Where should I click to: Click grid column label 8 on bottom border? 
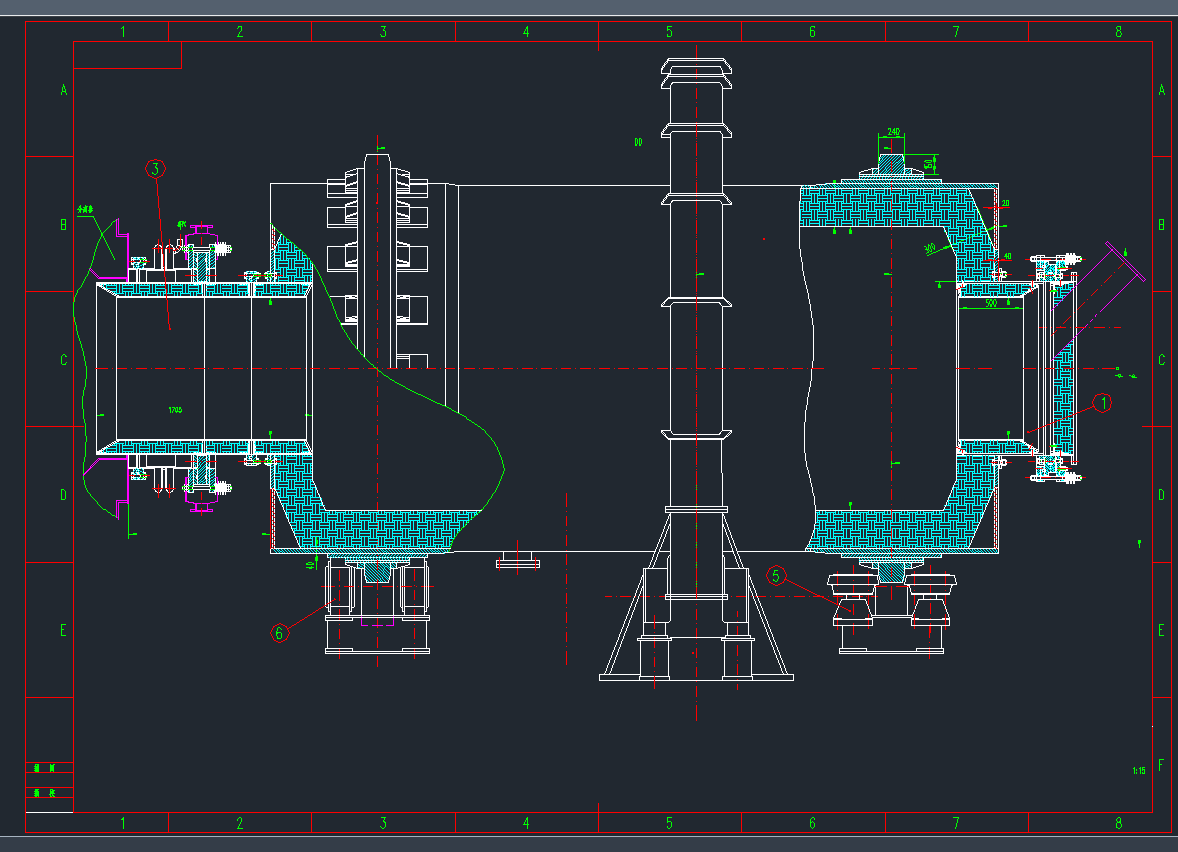pos(1118,823)
